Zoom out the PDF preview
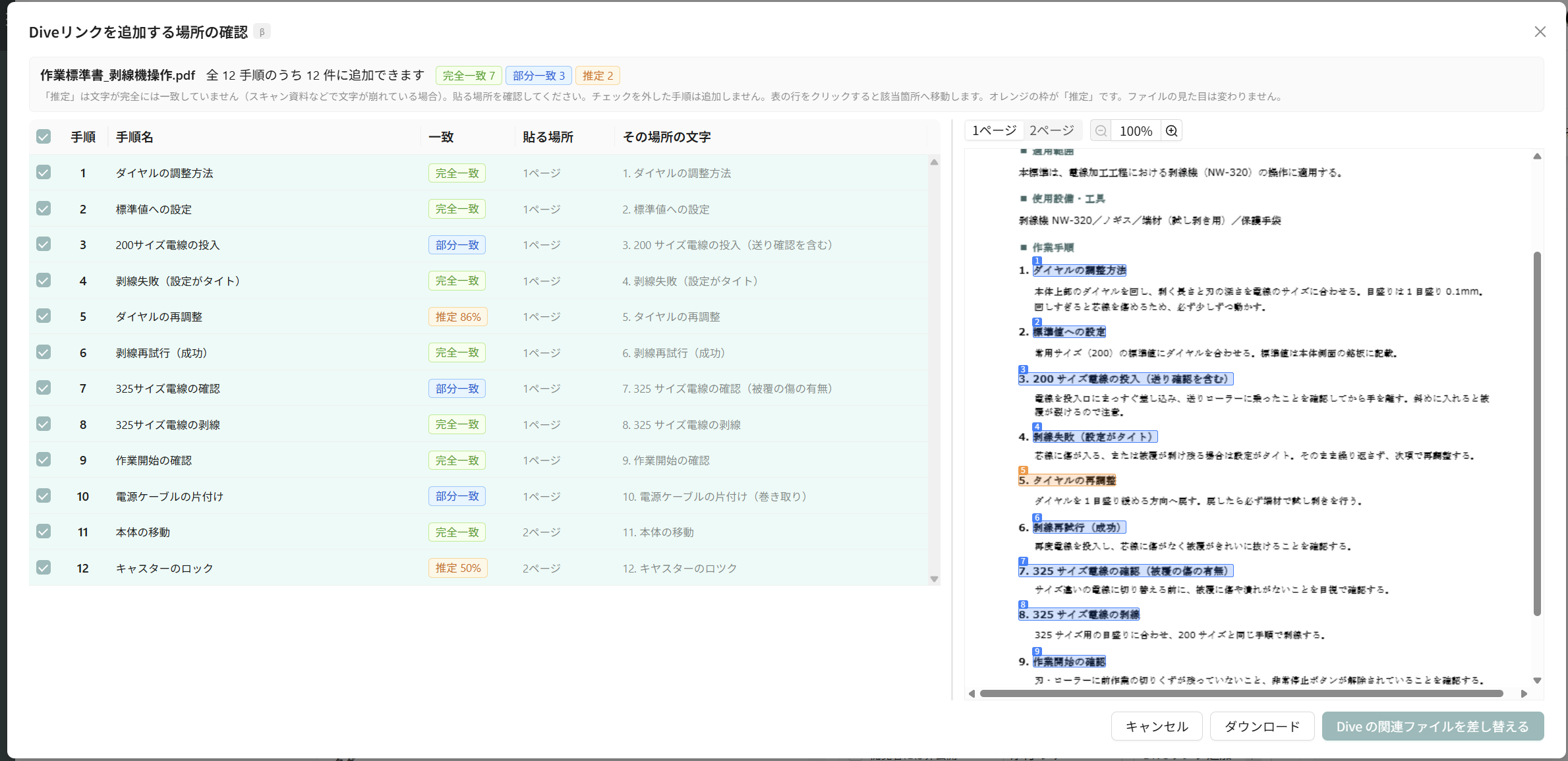 pyautogui.click(x=1101, y=130)
